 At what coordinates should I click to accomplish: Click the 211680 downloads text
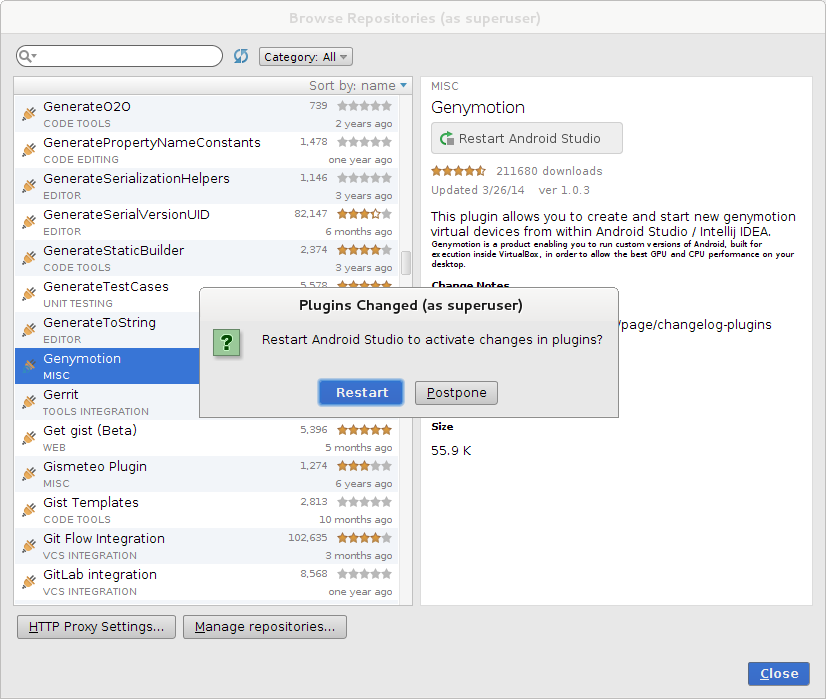[549, 171]
